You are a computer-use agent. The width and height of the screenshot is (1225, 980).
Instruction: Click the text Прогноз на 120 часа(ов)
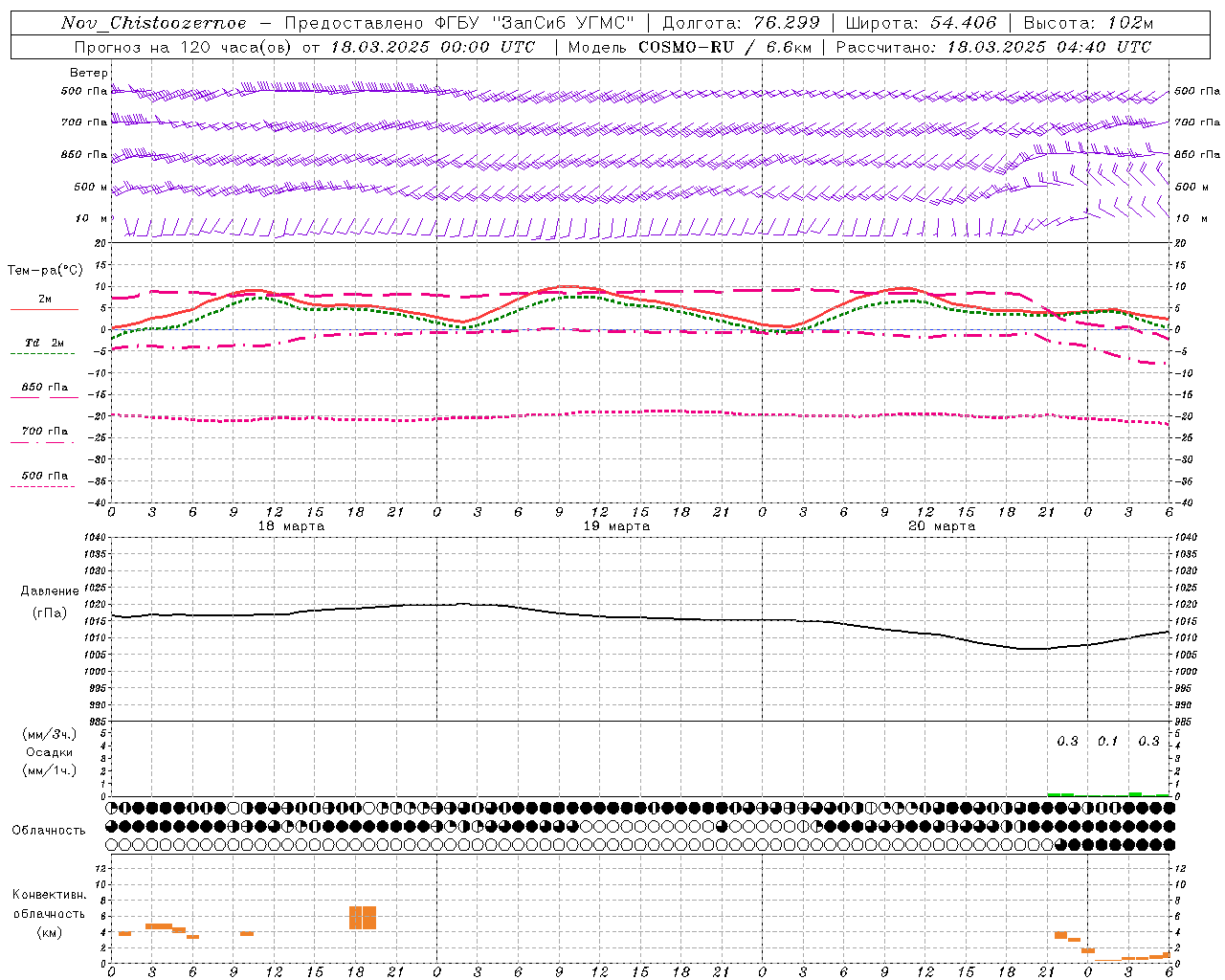click(x=185, y=47)
